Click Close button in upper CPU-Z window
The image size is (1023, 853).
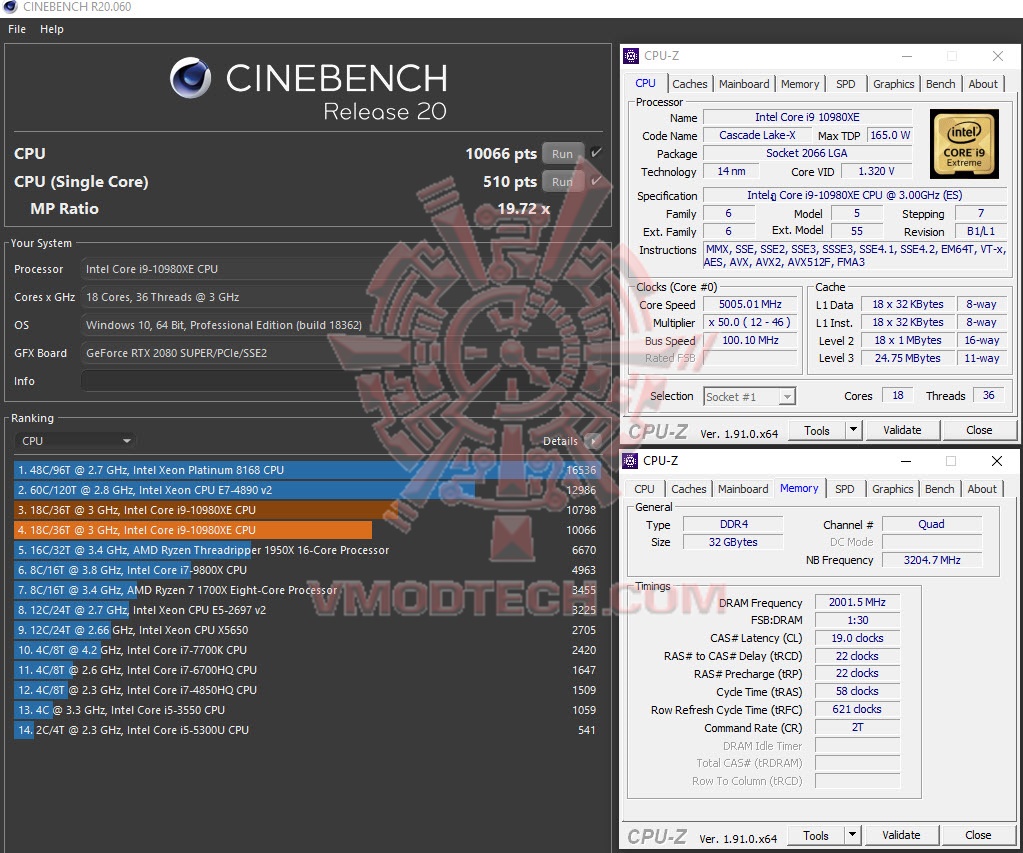point(979,430)
